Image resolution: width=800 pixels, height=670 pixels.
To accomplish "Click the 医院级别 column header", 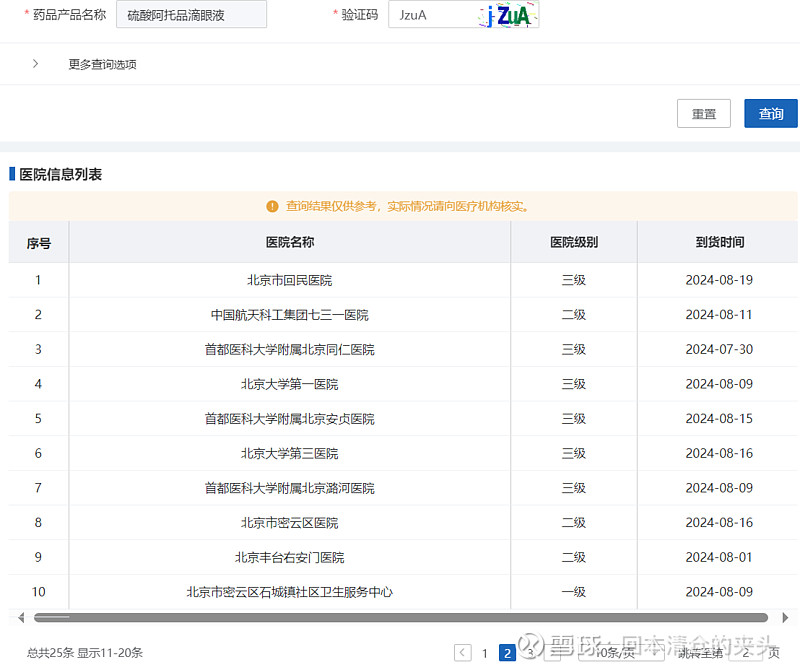I will click(573, 242).
